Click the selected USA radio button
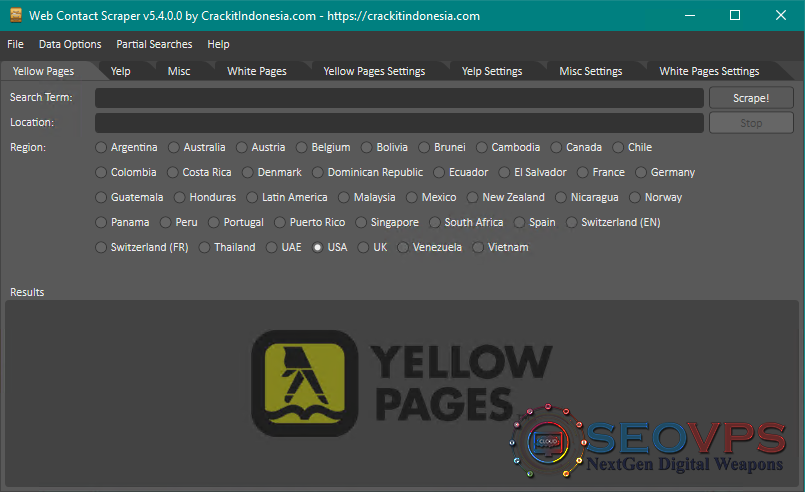 (318, 248)
